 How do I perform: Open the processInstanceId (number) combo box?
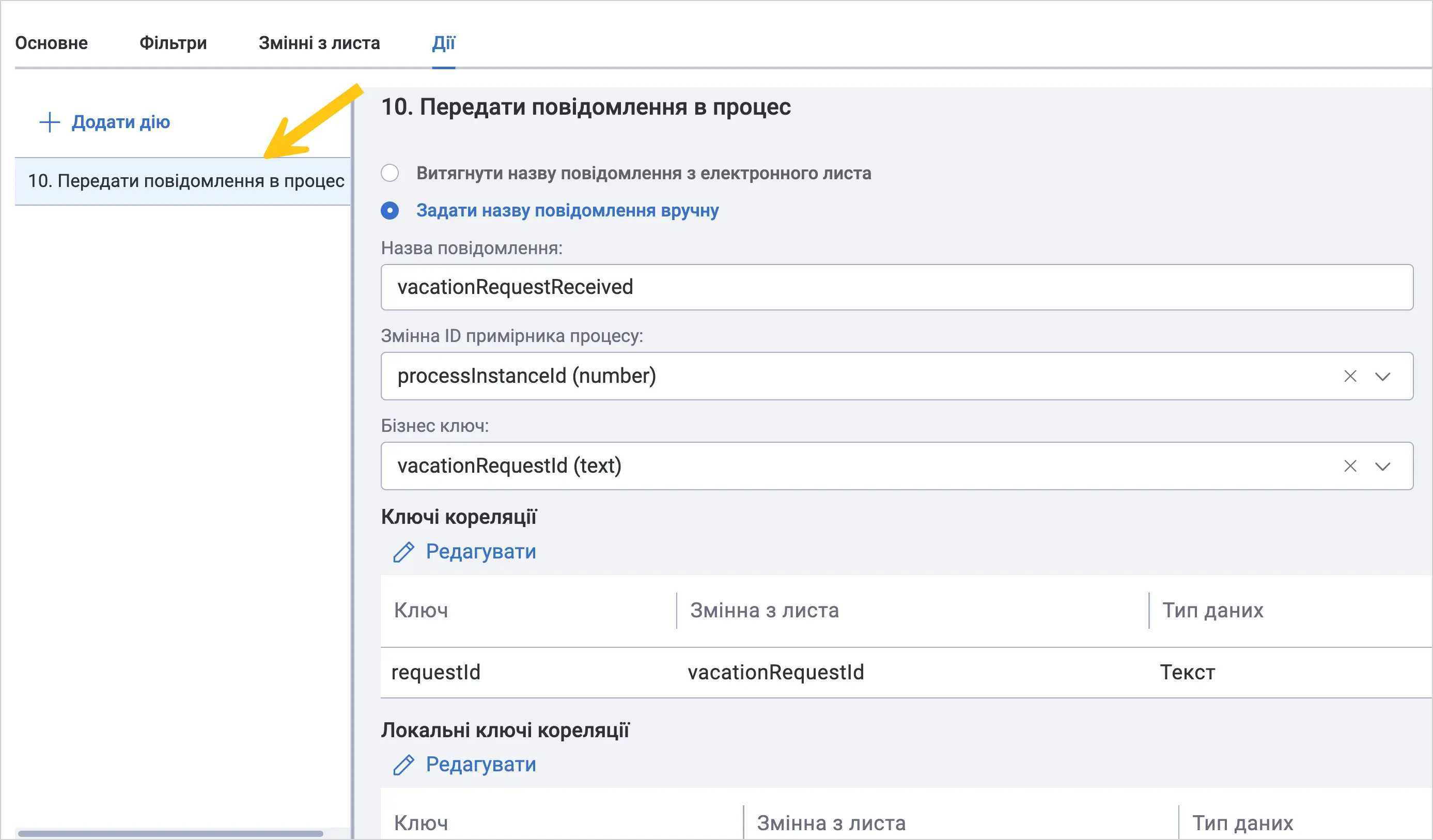897,376
